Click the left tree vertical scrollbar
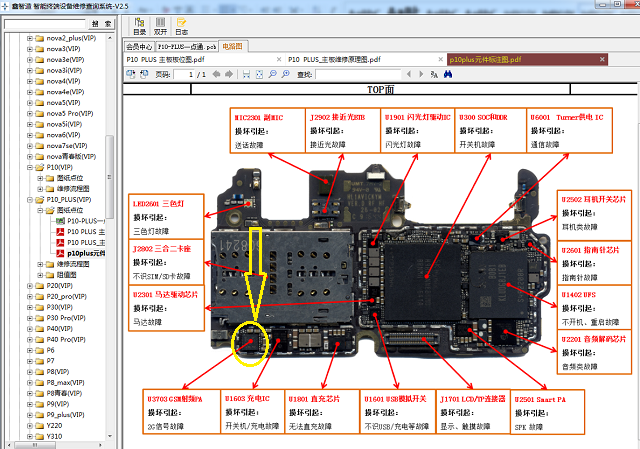 109,235
